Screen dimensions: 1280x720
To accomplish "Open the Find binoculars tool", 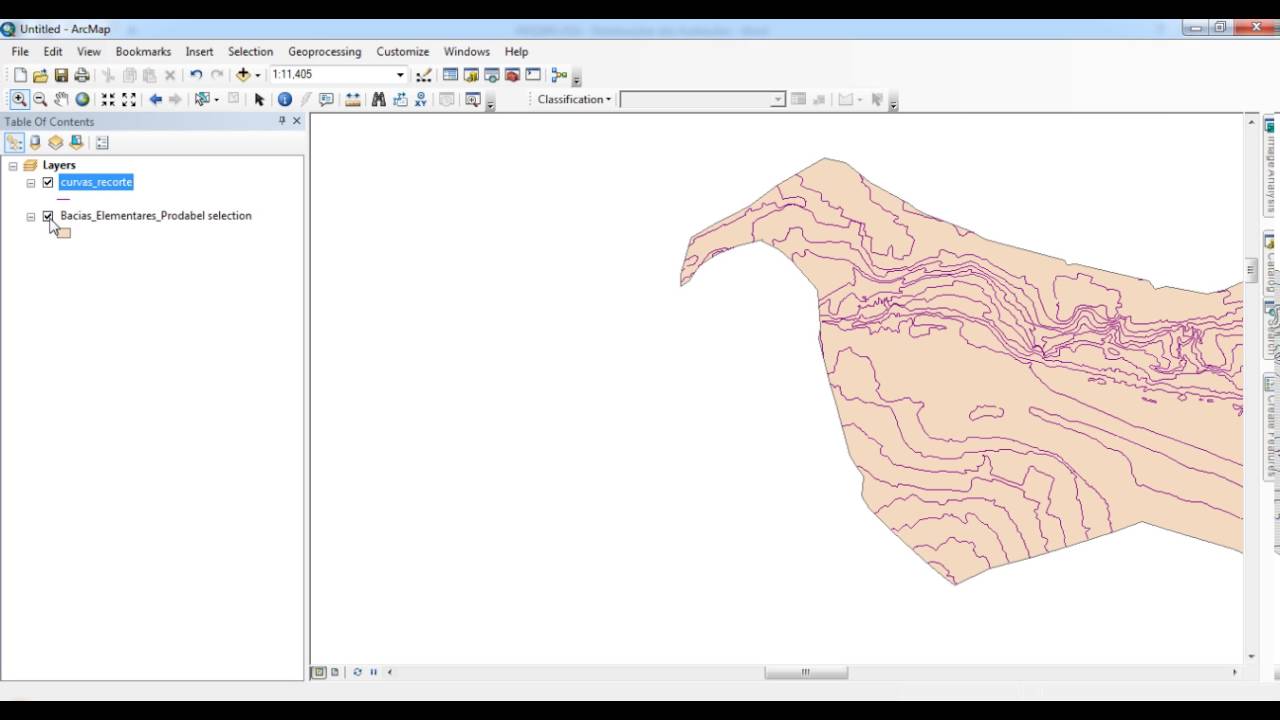I will click(379, 99).
